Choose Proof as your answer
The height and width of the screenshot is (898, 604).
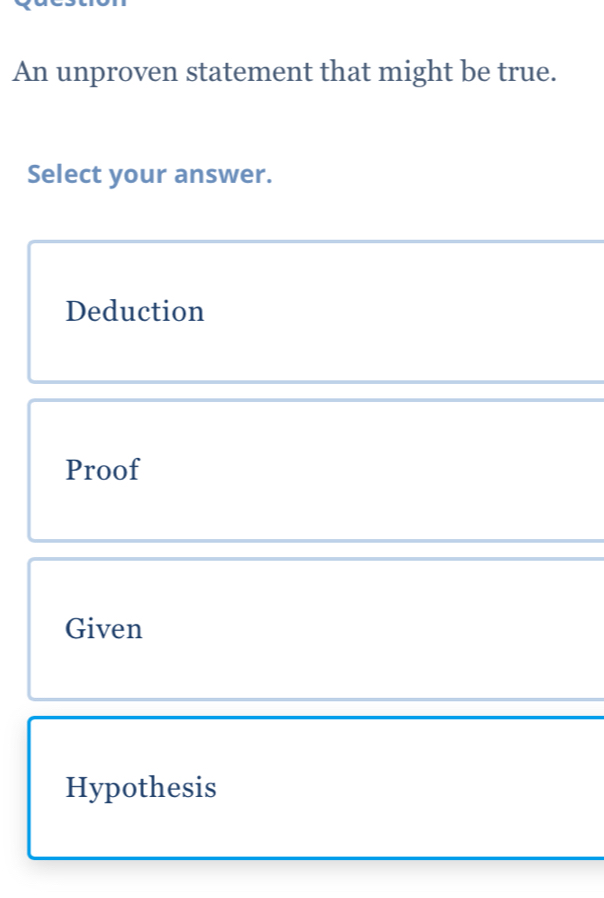point(300,470)
